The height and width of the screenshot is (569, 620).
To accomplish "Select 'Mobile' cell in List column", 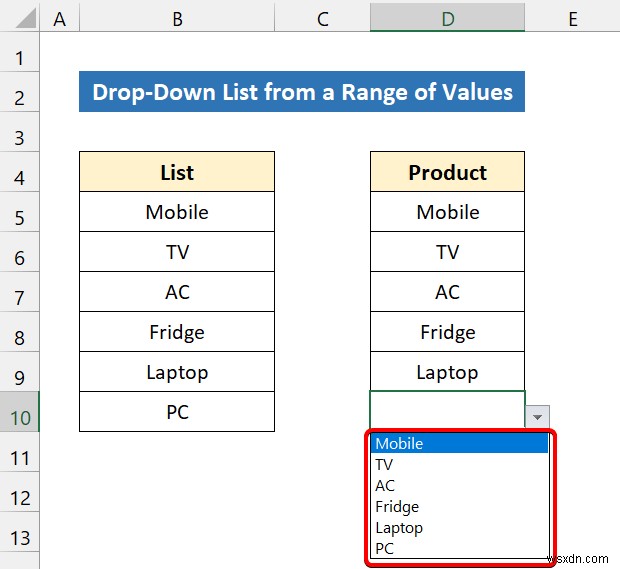I will pyautogui.click(x=177, y=212).
